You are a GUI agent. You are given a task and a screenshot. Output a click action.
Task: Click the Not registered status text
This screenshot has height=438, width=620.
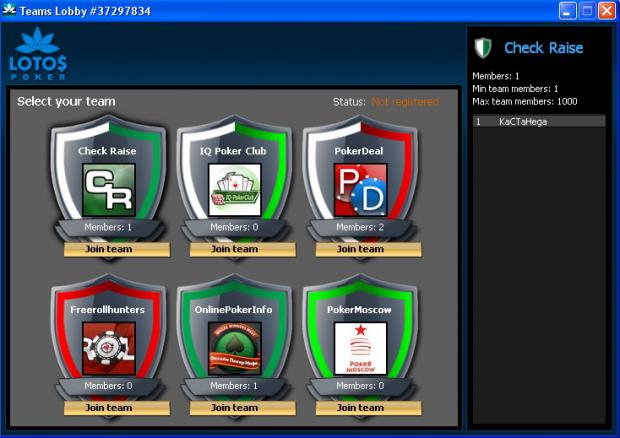click(405, 102)
